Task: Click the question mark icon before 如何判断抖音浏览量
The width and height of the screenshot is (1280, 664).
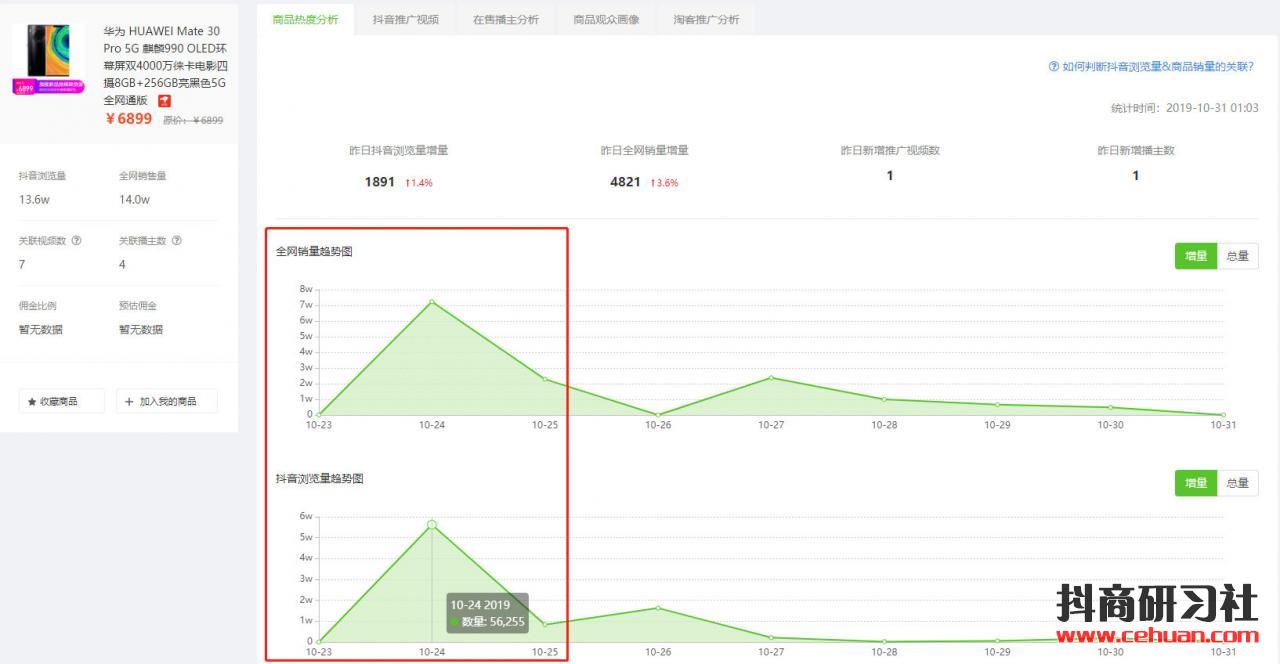Action: 1053,67
